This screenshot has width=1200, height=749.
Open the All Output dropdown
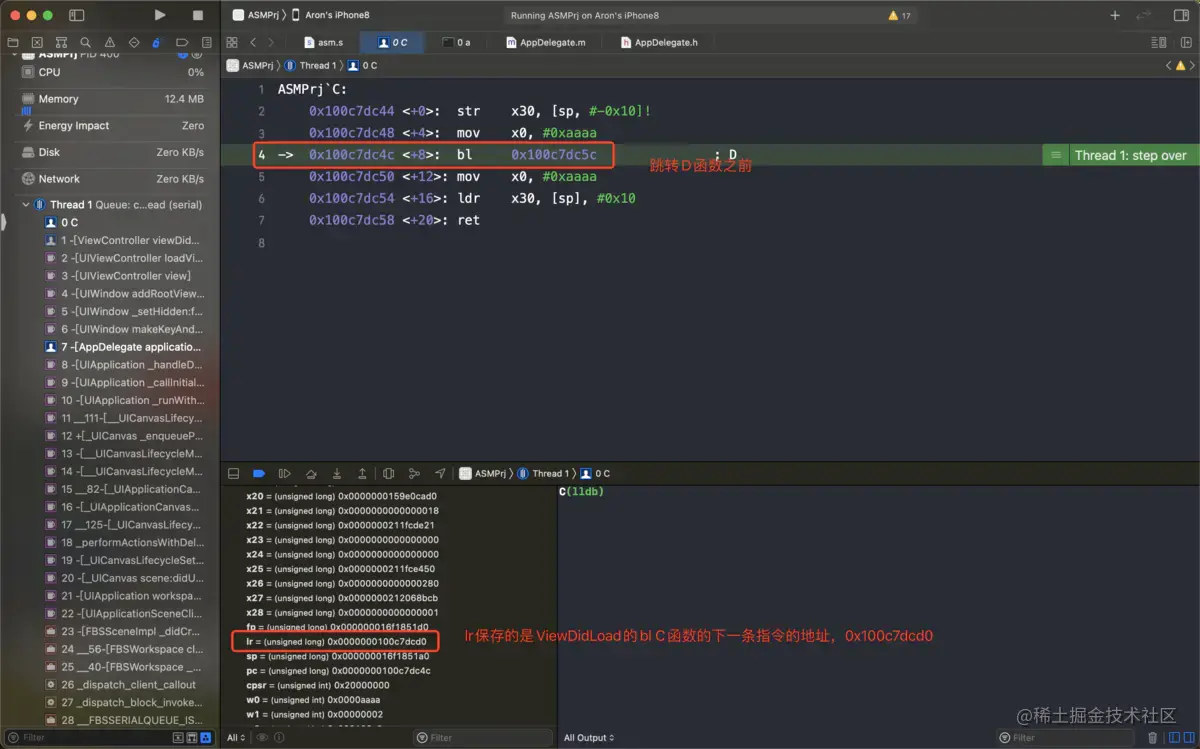(589, 738)
